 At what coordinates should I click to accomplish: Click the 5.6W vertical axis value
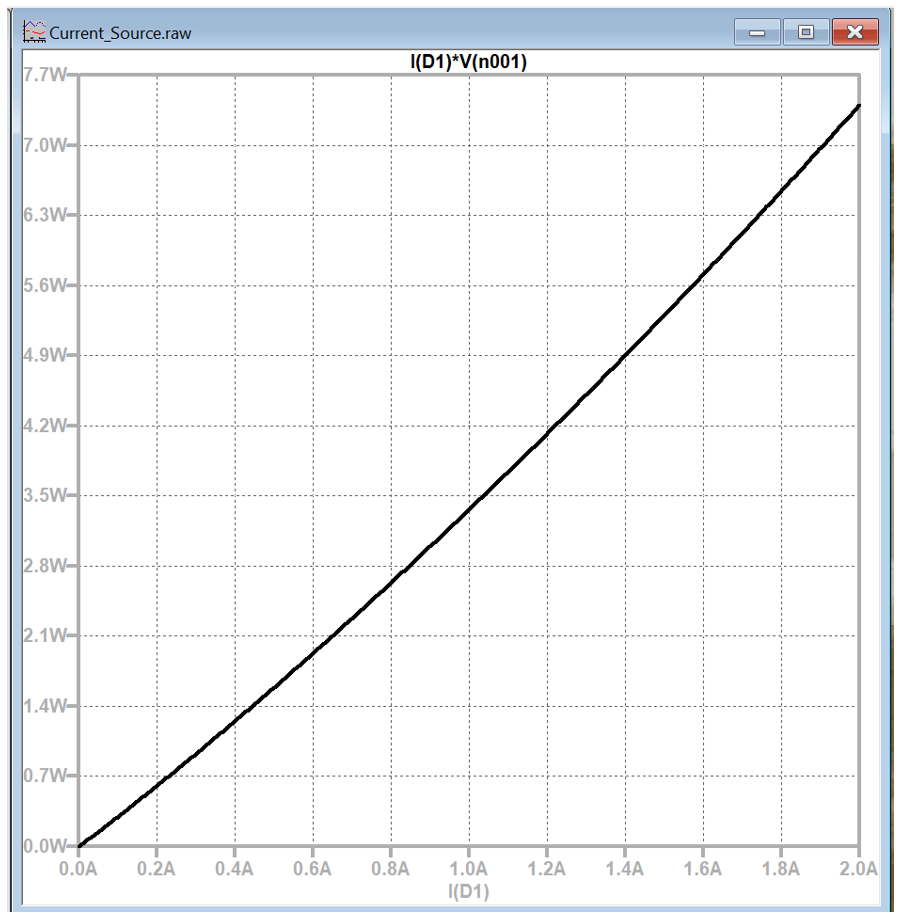(45, 285)
